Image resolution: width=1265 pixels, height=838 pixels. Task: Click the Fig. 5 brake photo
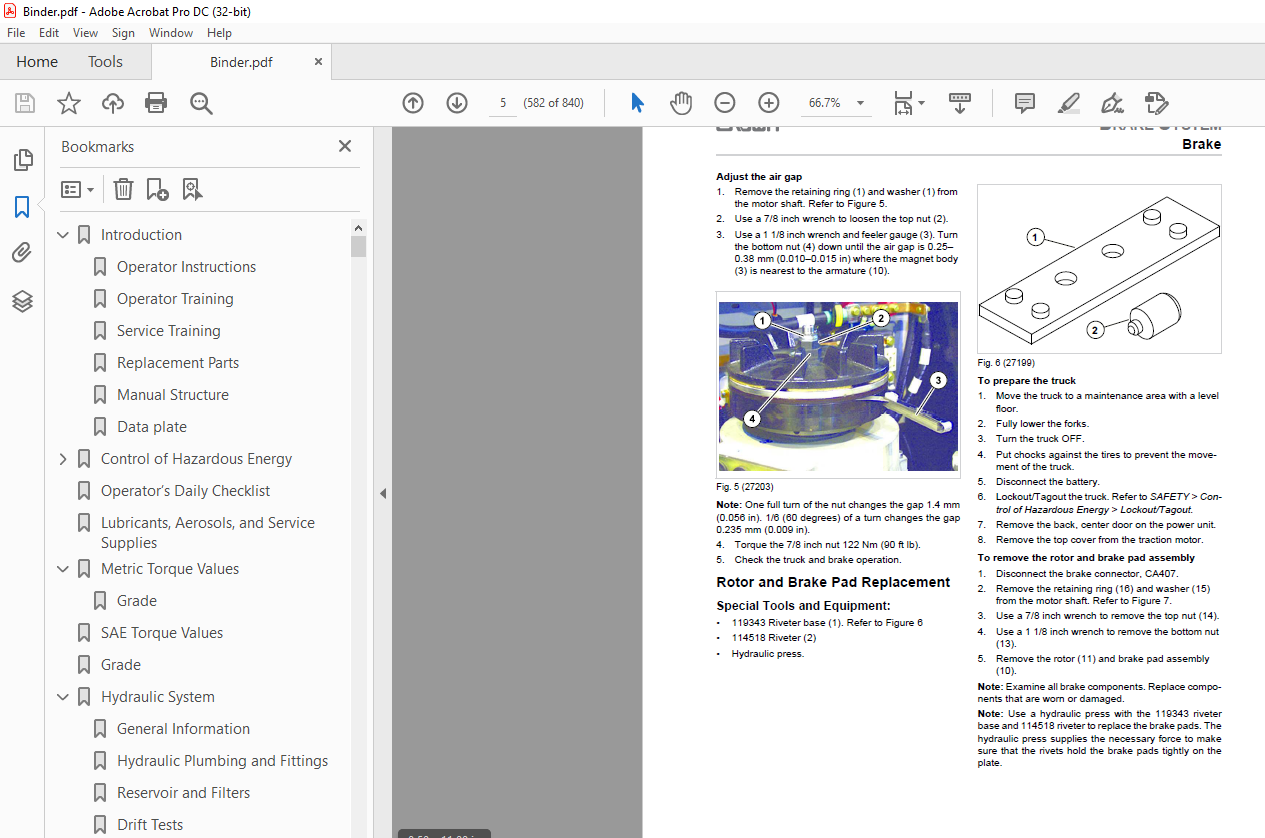pyautogui.click(x=838, y=385)
